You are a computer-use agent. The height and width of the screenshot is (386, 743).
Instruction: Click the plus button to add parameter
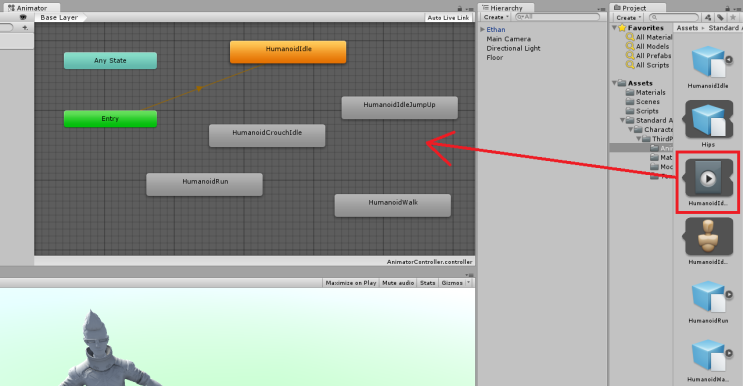25,27
